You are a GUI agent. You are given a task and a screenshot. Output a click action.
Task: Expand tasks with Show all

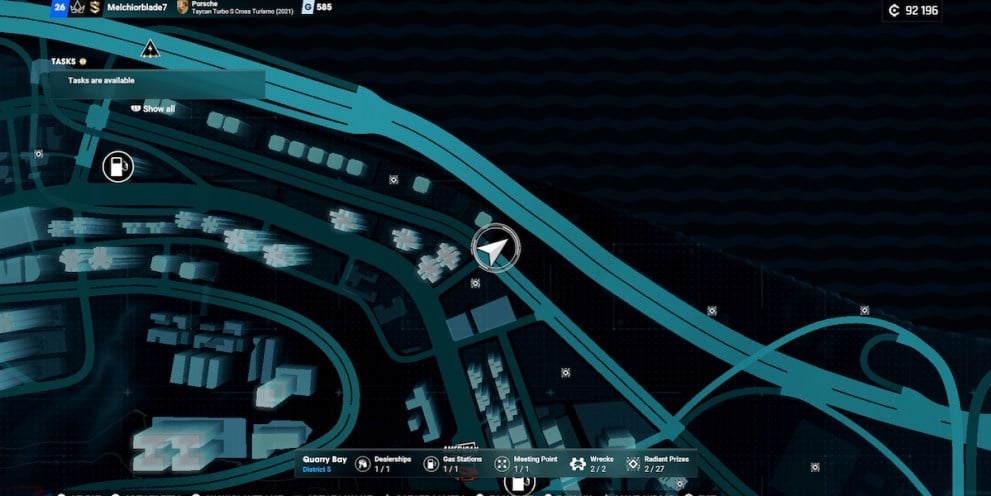(154, 109)
